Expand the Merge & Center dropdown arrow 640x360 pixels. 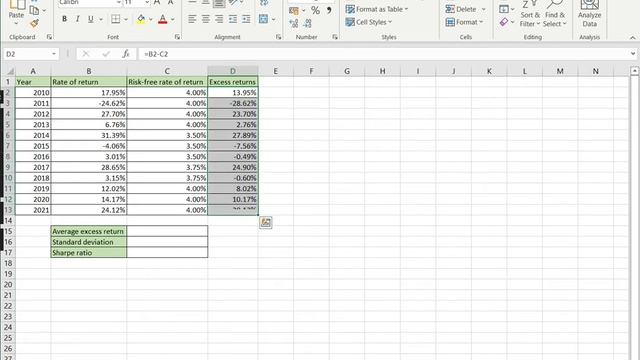[273, 19]
